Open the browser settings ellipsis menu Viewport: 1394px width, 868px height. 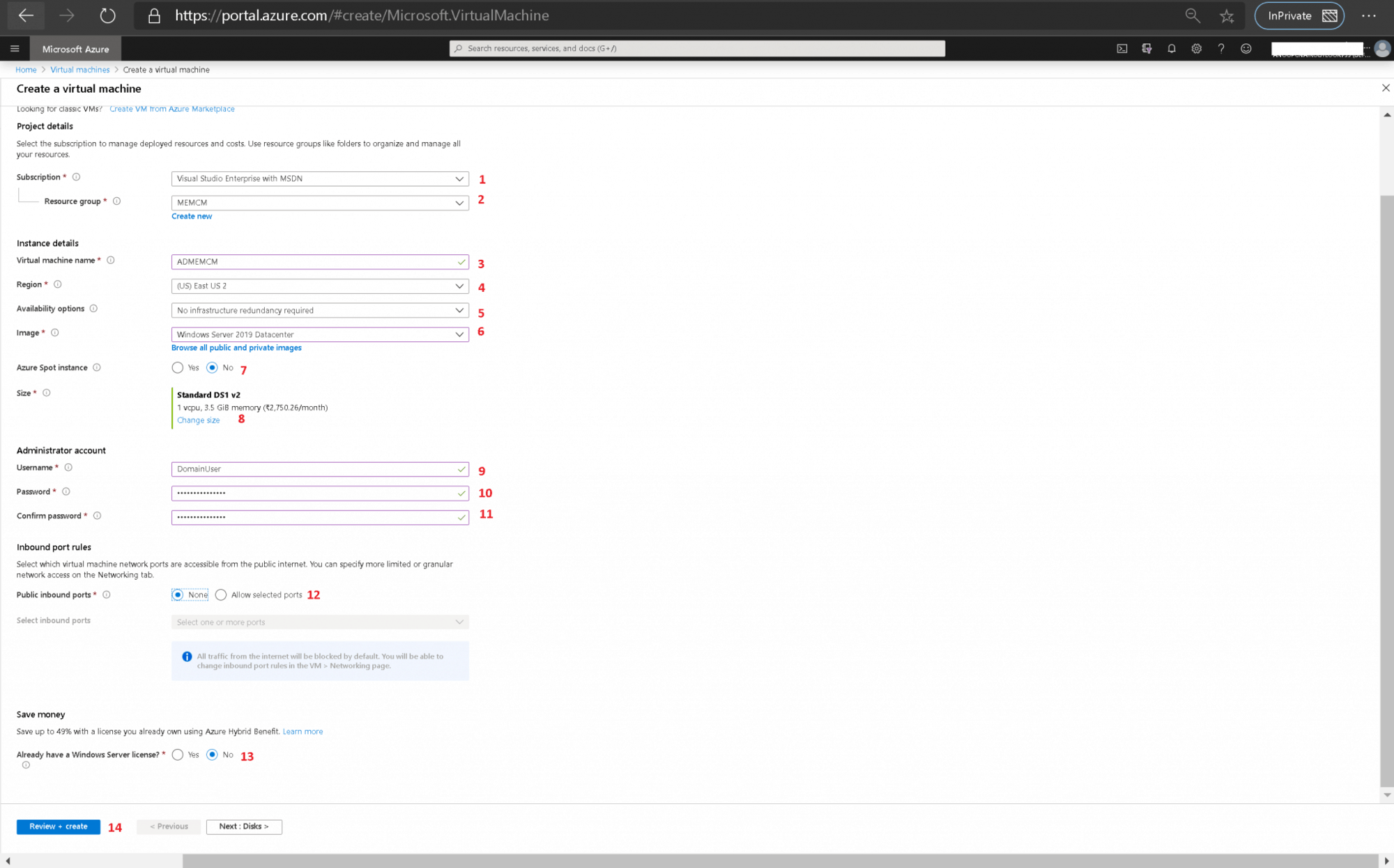coord(1369,16)
